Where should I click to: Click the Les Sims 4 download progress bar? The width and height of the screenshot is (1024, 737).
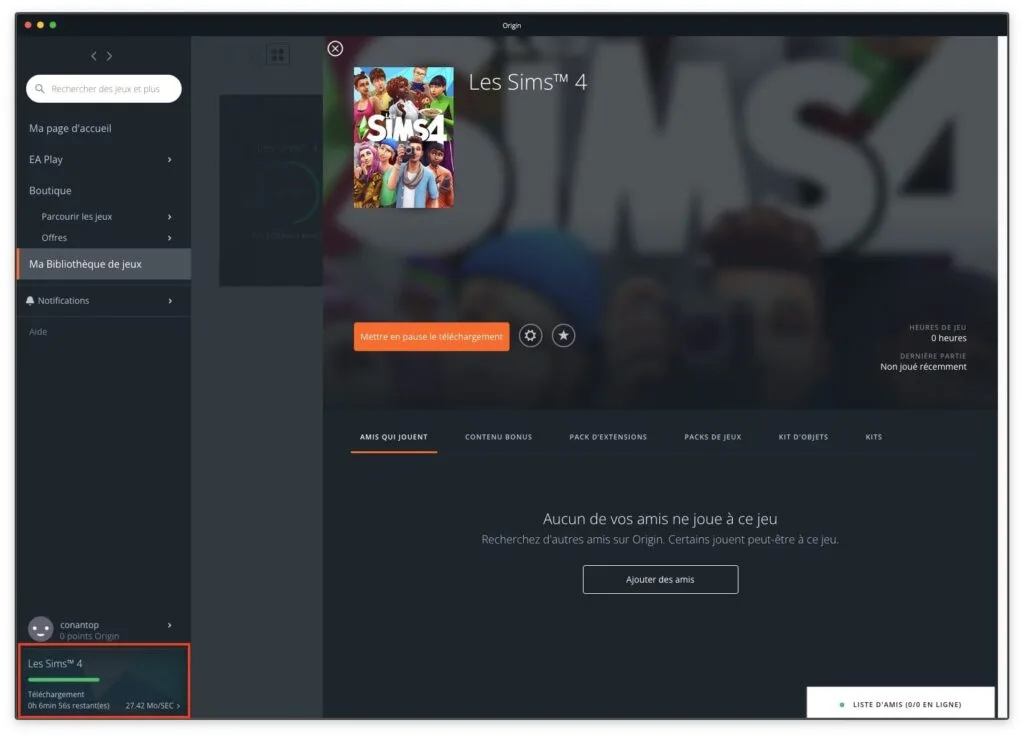(x=63, y=680)
